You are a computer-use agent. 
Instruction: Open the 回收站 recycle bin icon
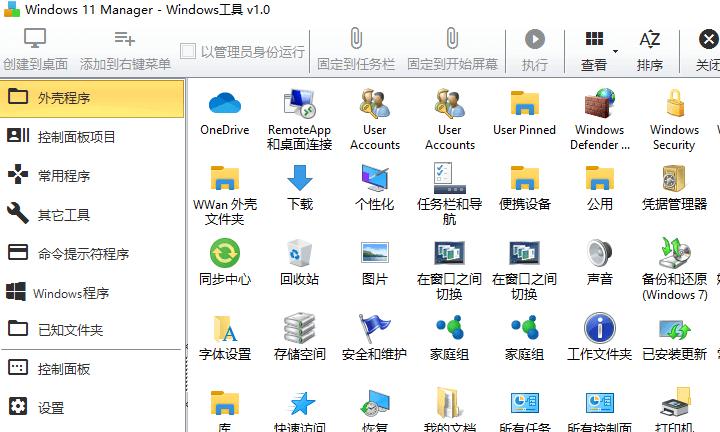299,254
